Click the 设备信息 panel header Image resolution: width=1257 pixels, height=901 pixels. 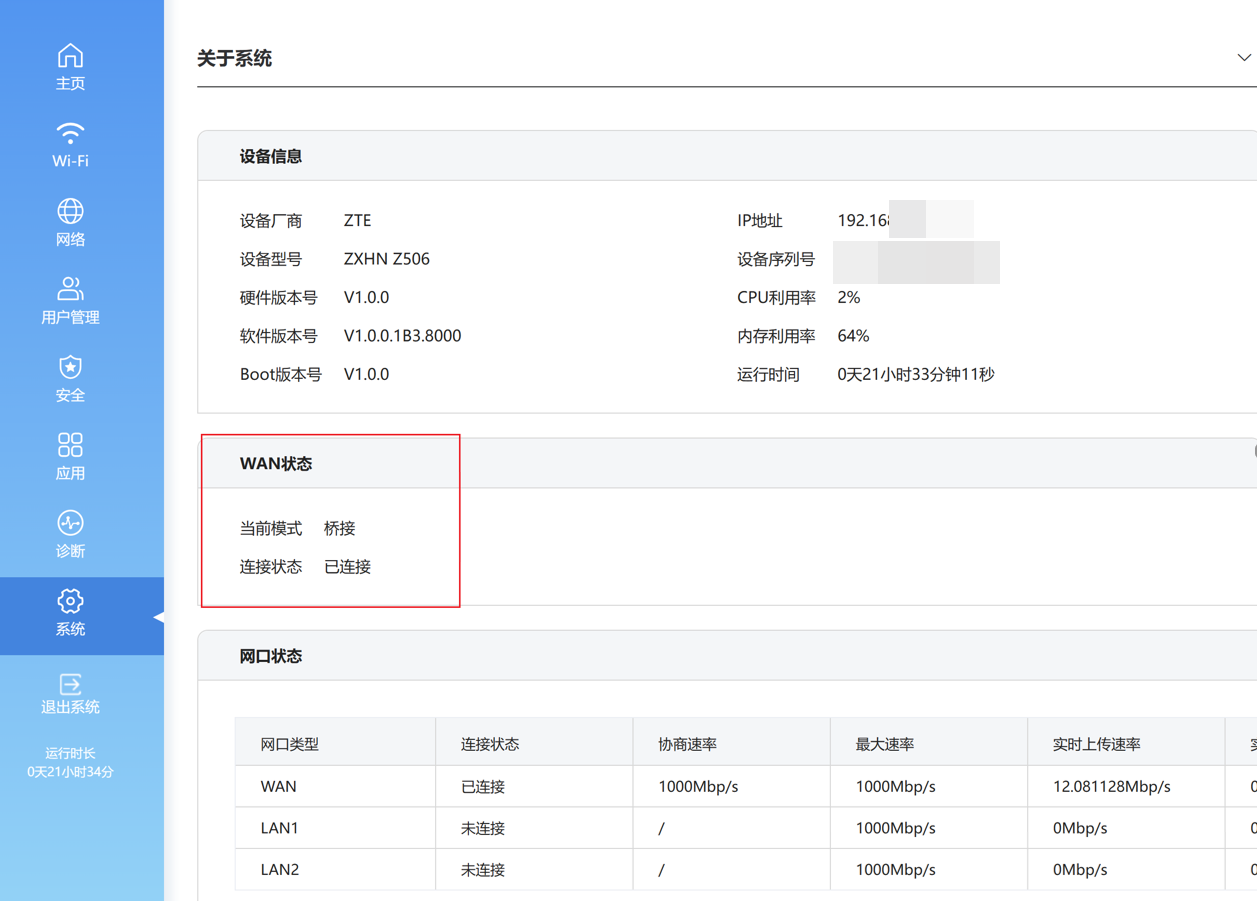[x=727, y=156]
